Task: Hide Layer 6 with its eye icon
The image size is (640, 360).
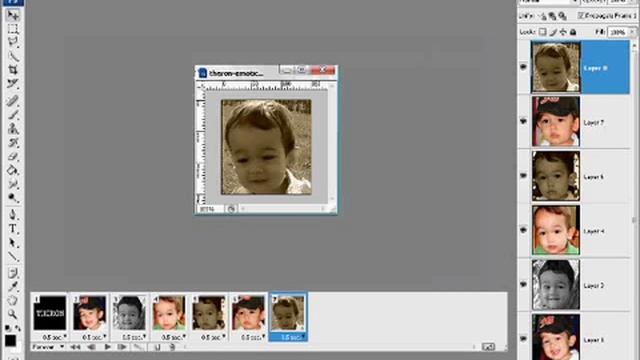Action: click(524, 176)
